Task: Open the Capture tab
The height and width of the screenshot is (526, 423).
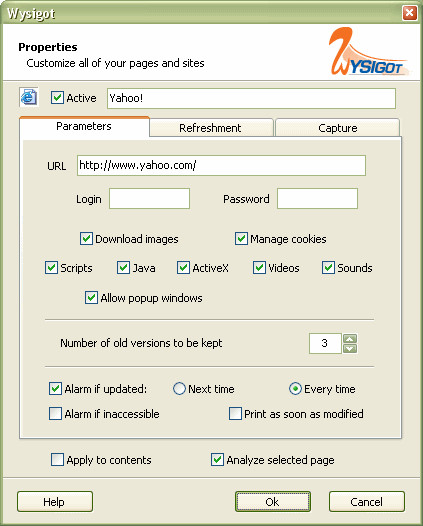Action: point(337,128)
